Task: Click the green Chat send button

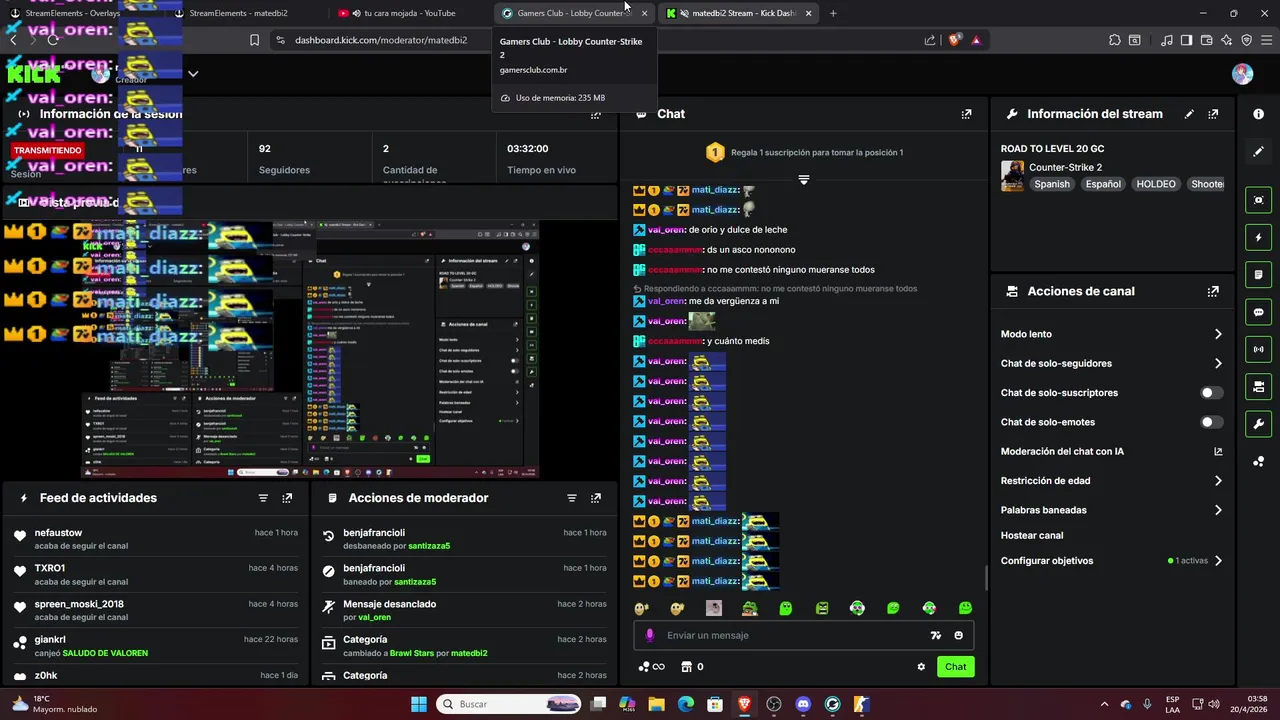Action: 955,667
